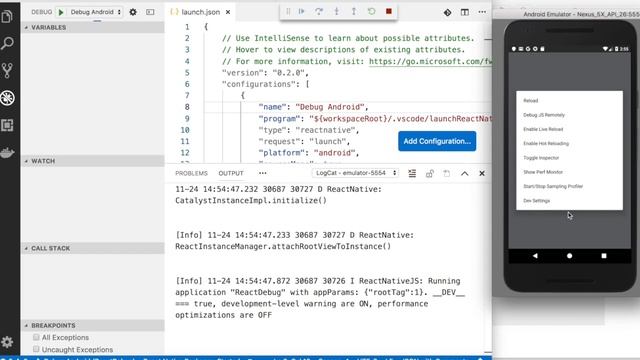The width and height of the screenshot is (640, 360).
Task: Open the Extensions view
Action: tap(7, 125)
